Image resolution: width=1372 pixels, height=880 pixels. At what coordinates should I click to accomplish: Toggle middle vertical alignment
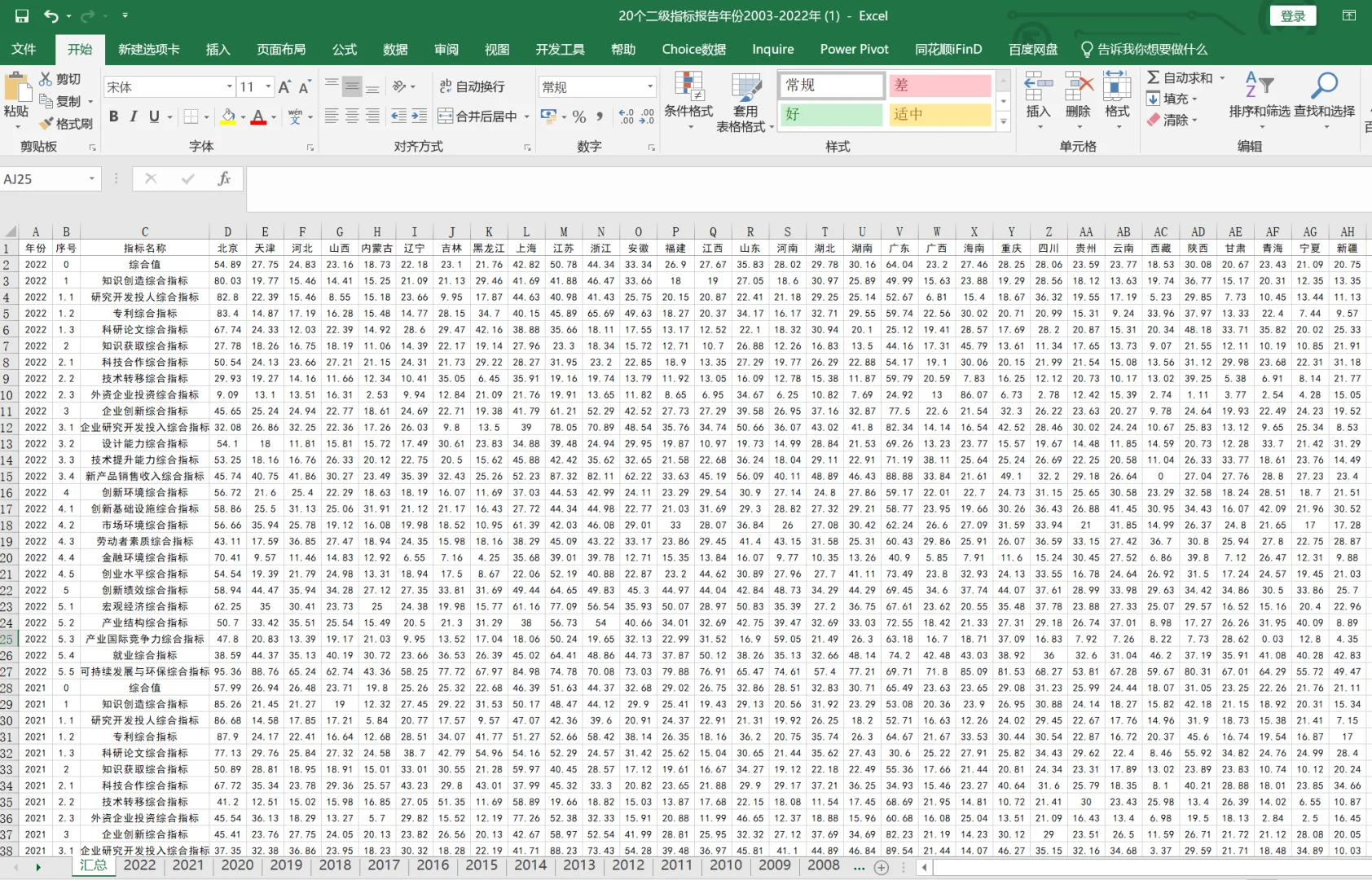[x=352, y=86]
